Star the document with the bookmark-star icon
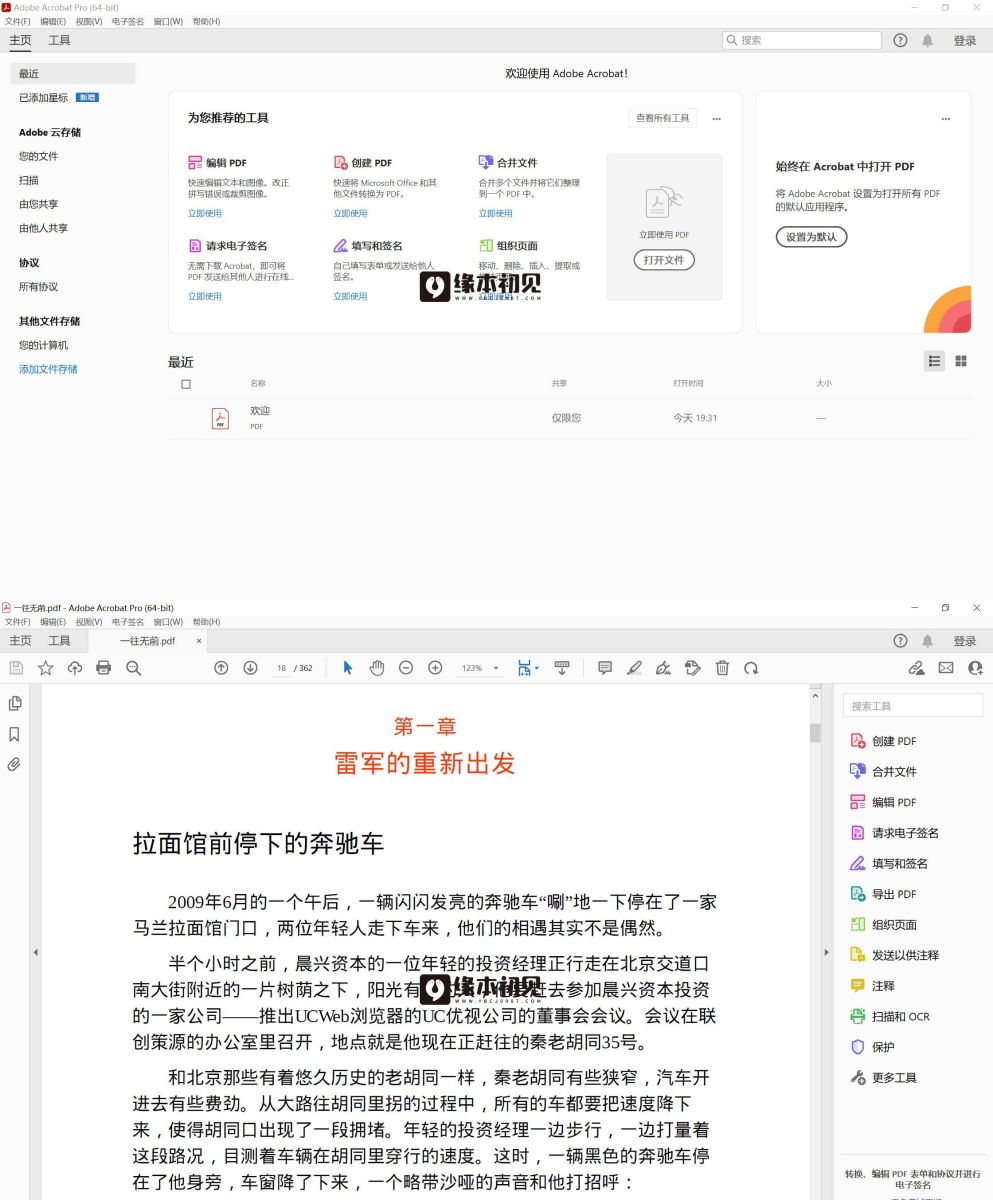The height and width of the screenshot is (1200, 993). pos(45,668)
